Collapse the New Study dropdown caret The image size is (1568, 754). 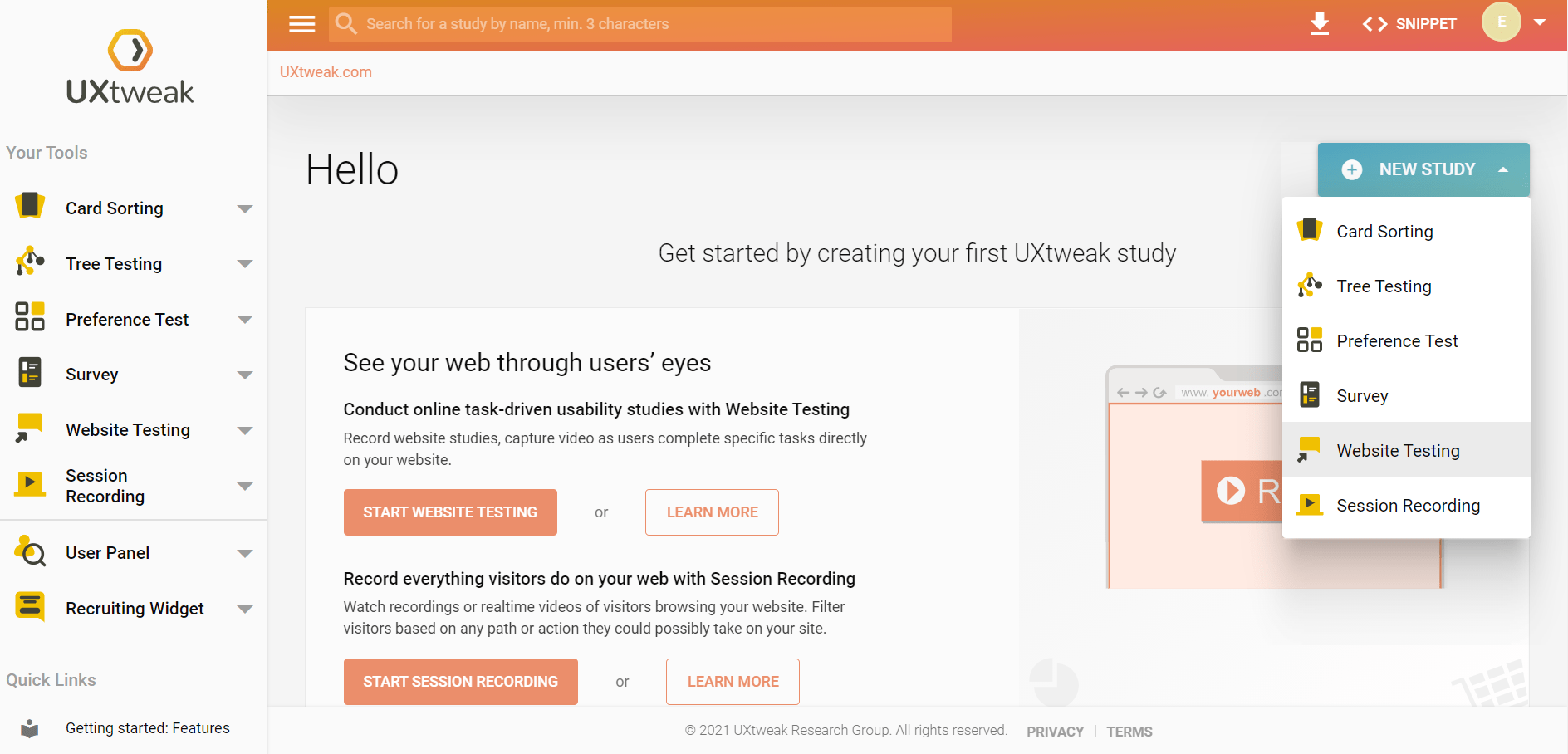pyautogui.click(x=1503, y=169)
